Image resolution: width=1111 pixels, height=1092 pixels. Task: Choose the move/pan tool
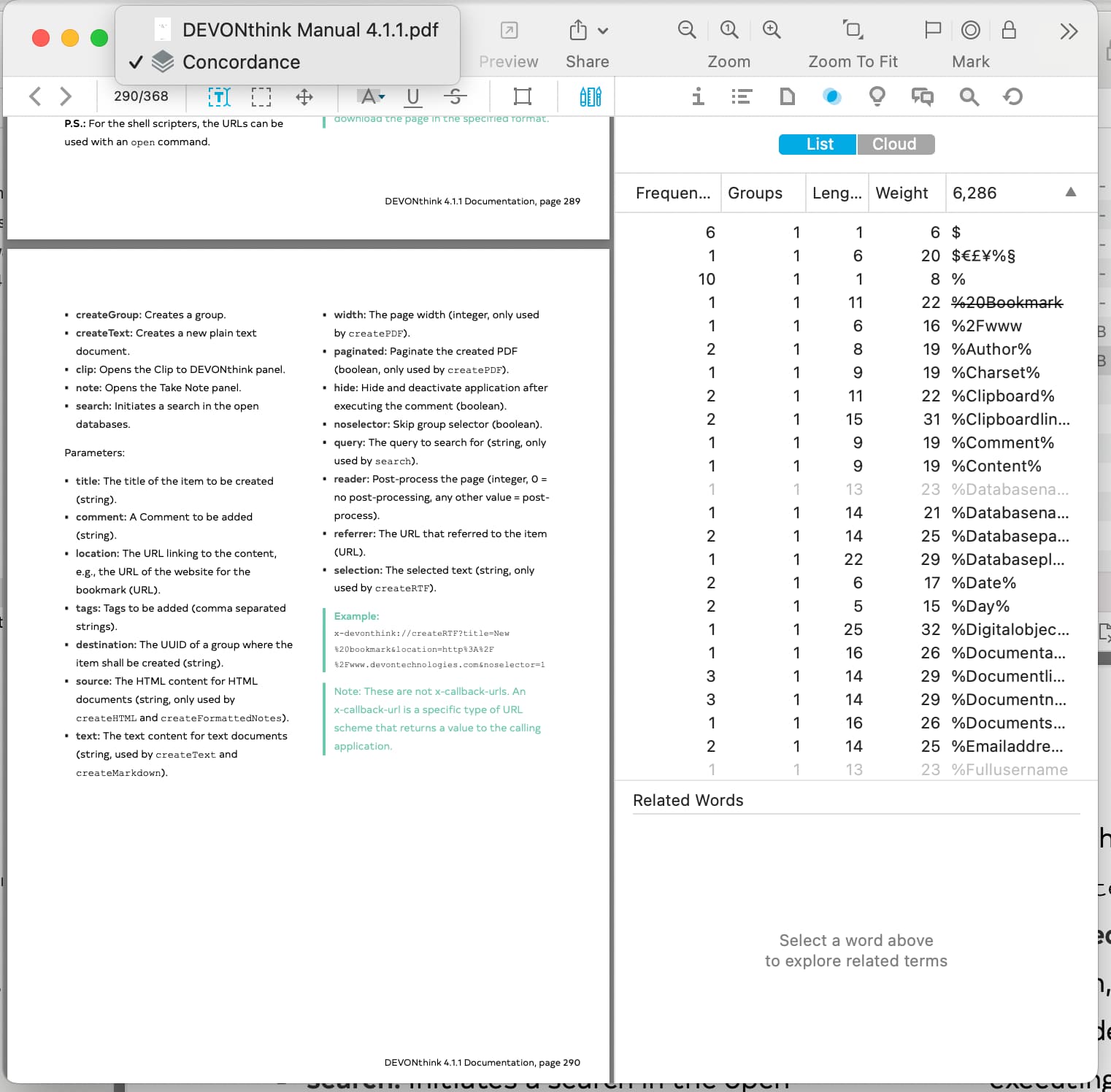coord(304,96)
